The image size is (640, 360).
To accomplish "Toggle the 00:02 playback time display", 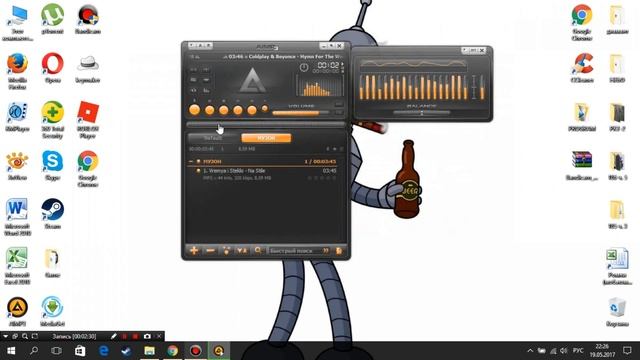I will 328,65.
